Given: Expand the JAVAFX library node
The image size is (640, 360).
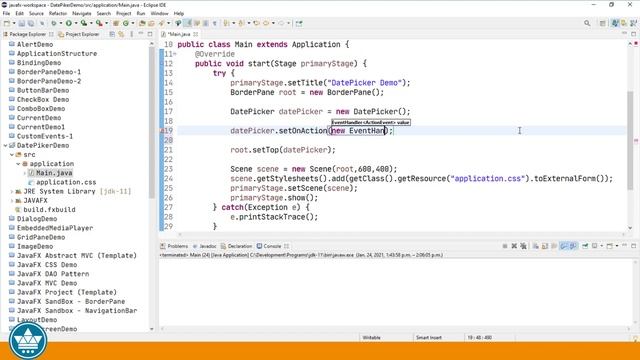Looking at the screenshot, I should pyautogui.click(x=12, y=200).
